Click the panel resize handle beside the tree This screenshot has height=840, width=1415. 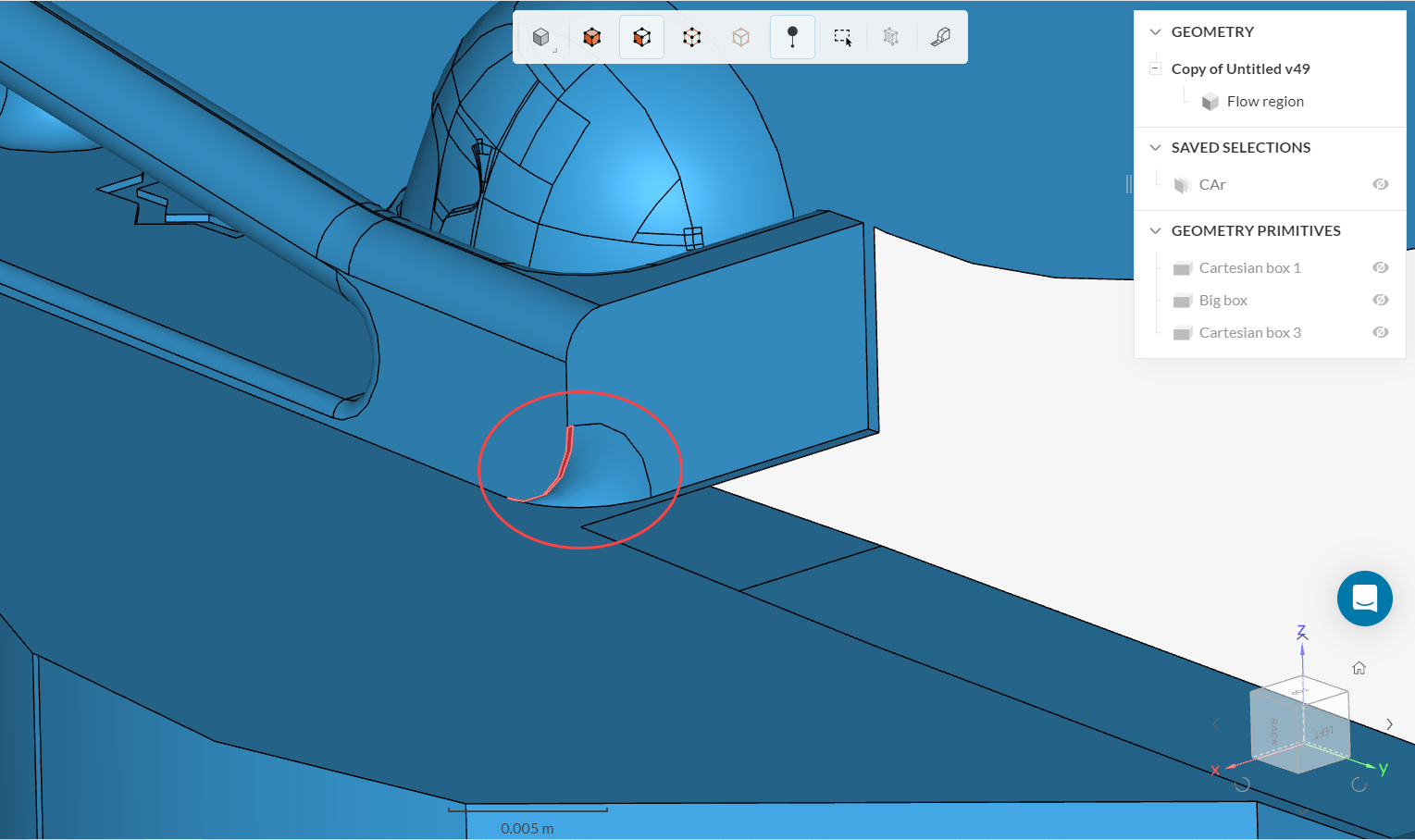[x=1129, y=184]
